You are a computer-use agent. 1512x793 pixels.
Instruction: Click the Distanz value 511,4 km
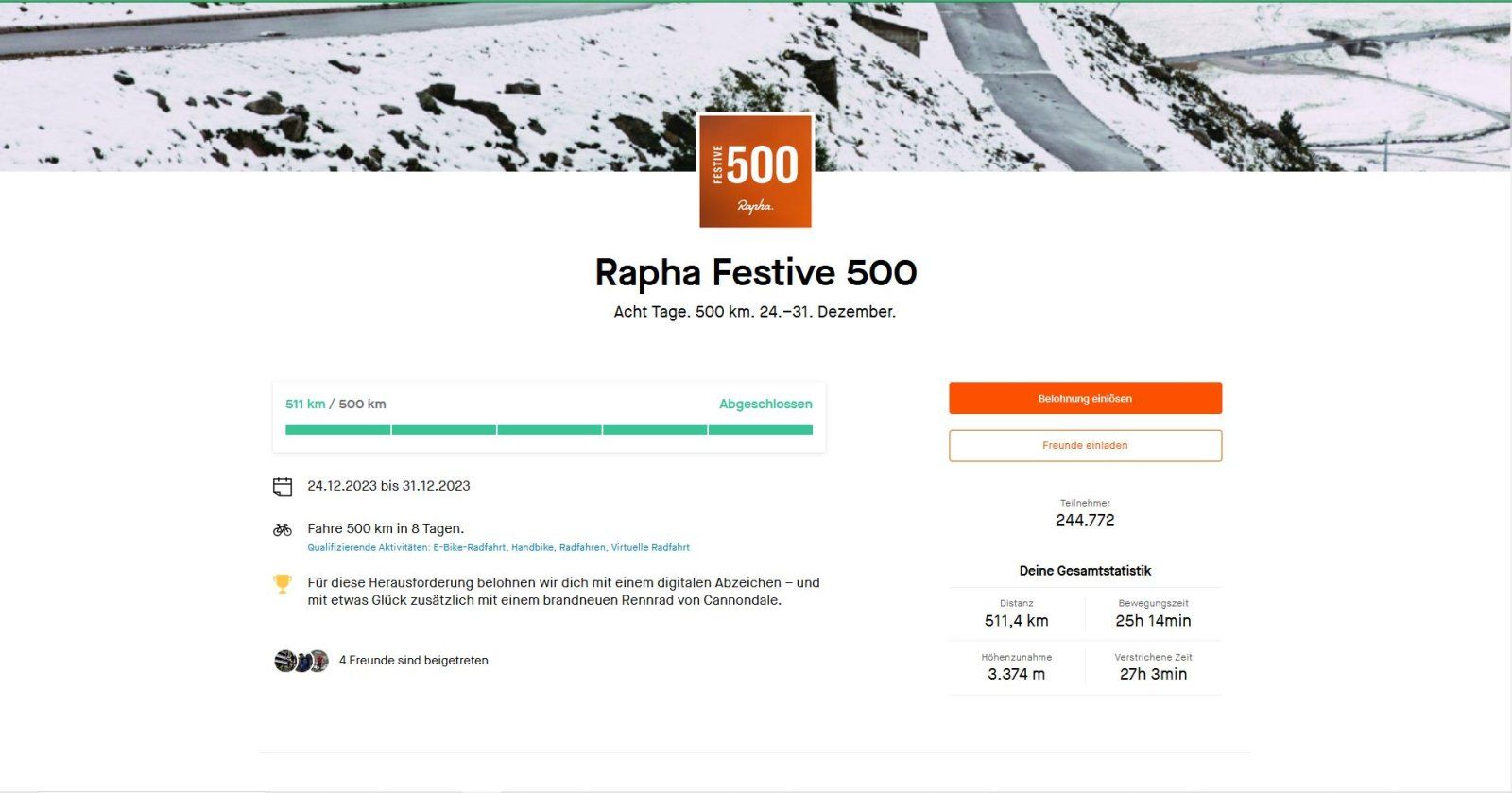tap(1016, 621)
